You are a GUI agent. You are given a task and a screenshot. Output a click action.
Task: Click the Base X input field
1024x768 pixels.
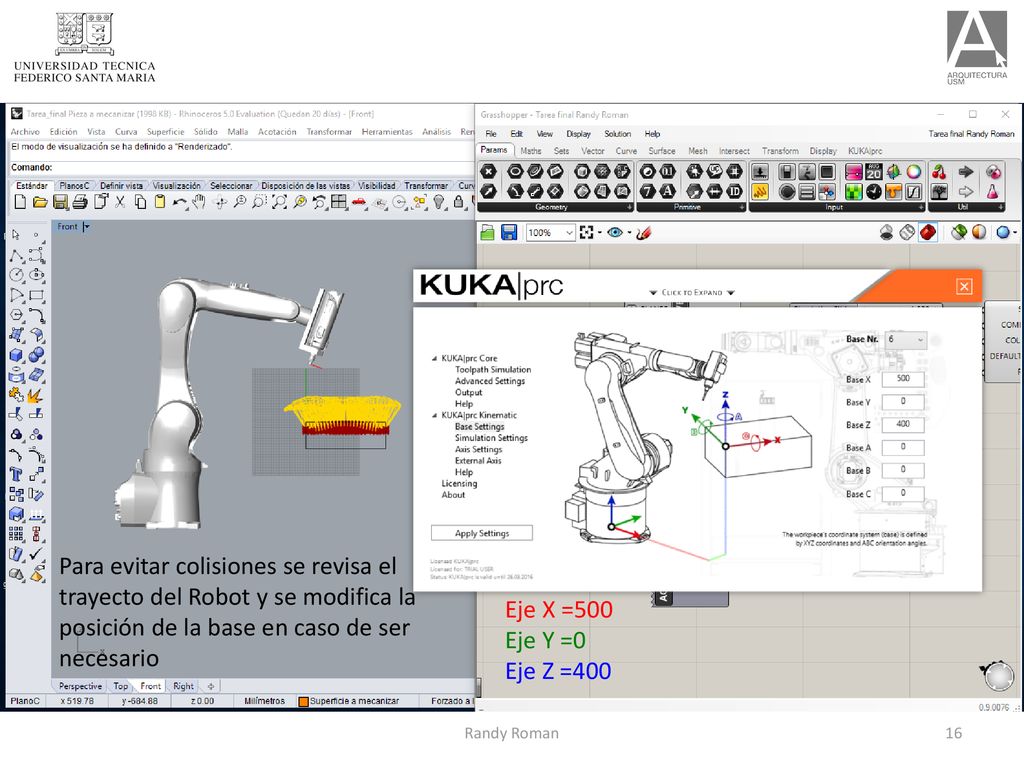click(x=903, y=379)
